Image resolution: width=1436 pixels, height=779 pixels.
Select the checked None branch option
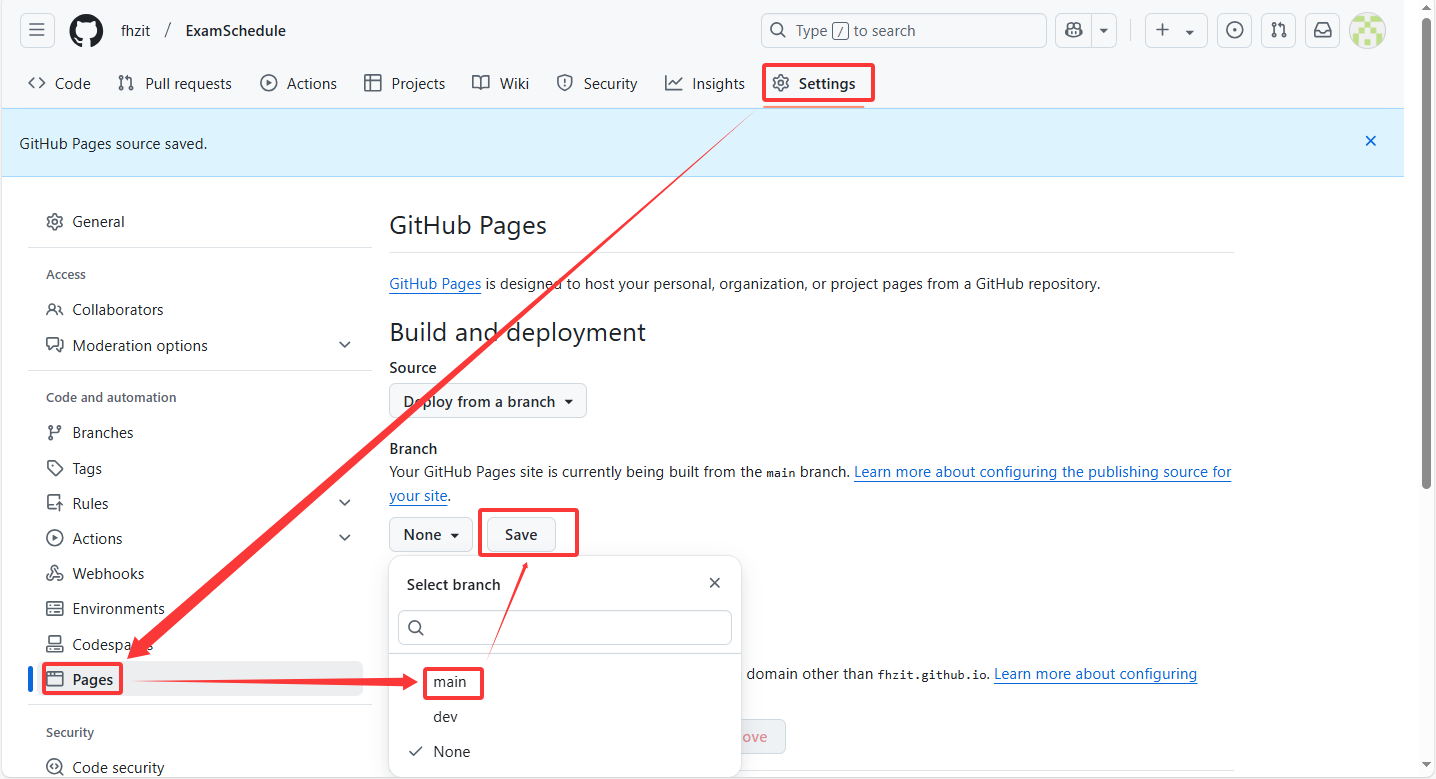click(452, 752)
